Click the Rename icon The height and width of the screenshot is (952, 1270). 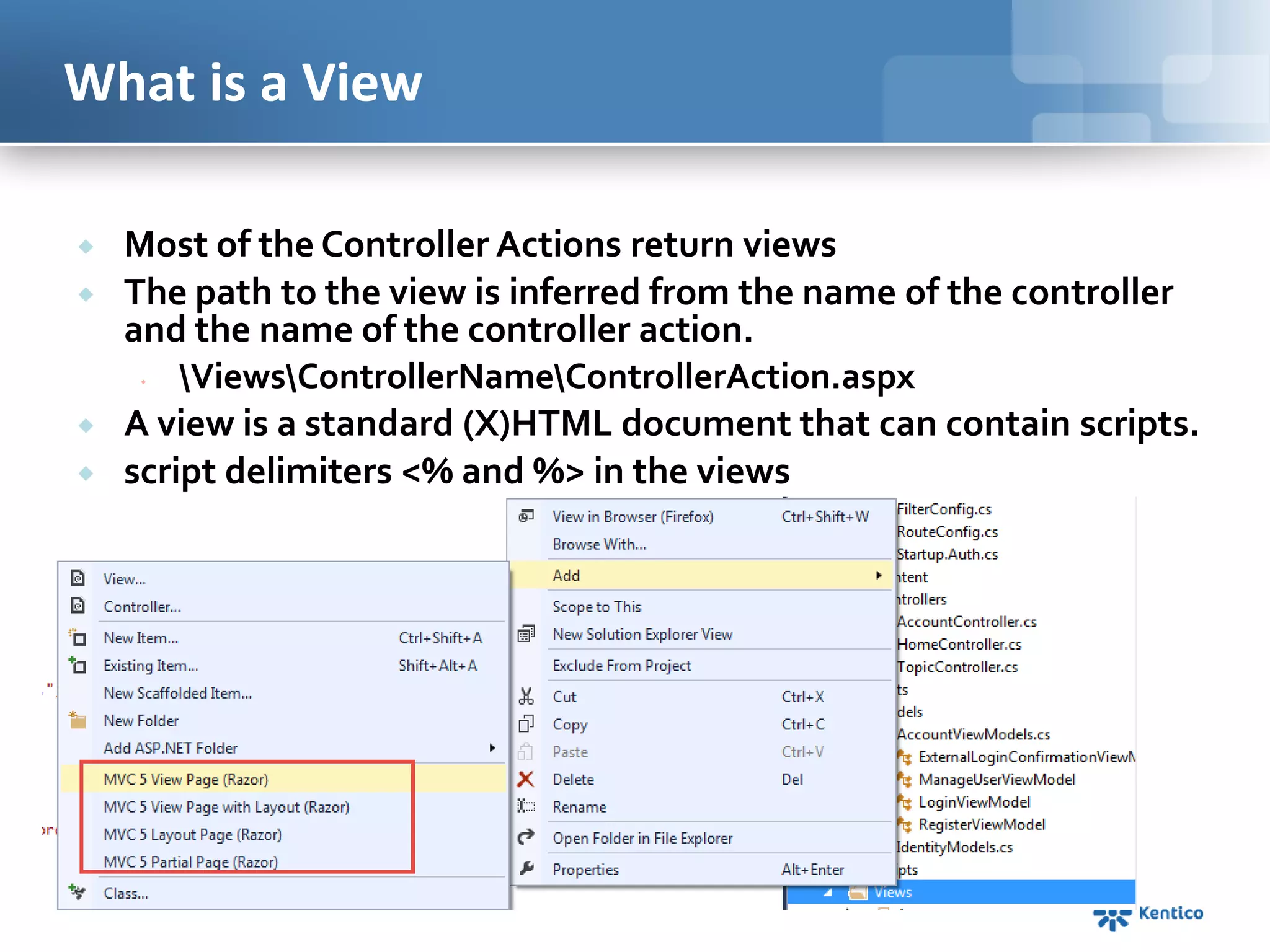pyautogui.click(x=526, y=806)
